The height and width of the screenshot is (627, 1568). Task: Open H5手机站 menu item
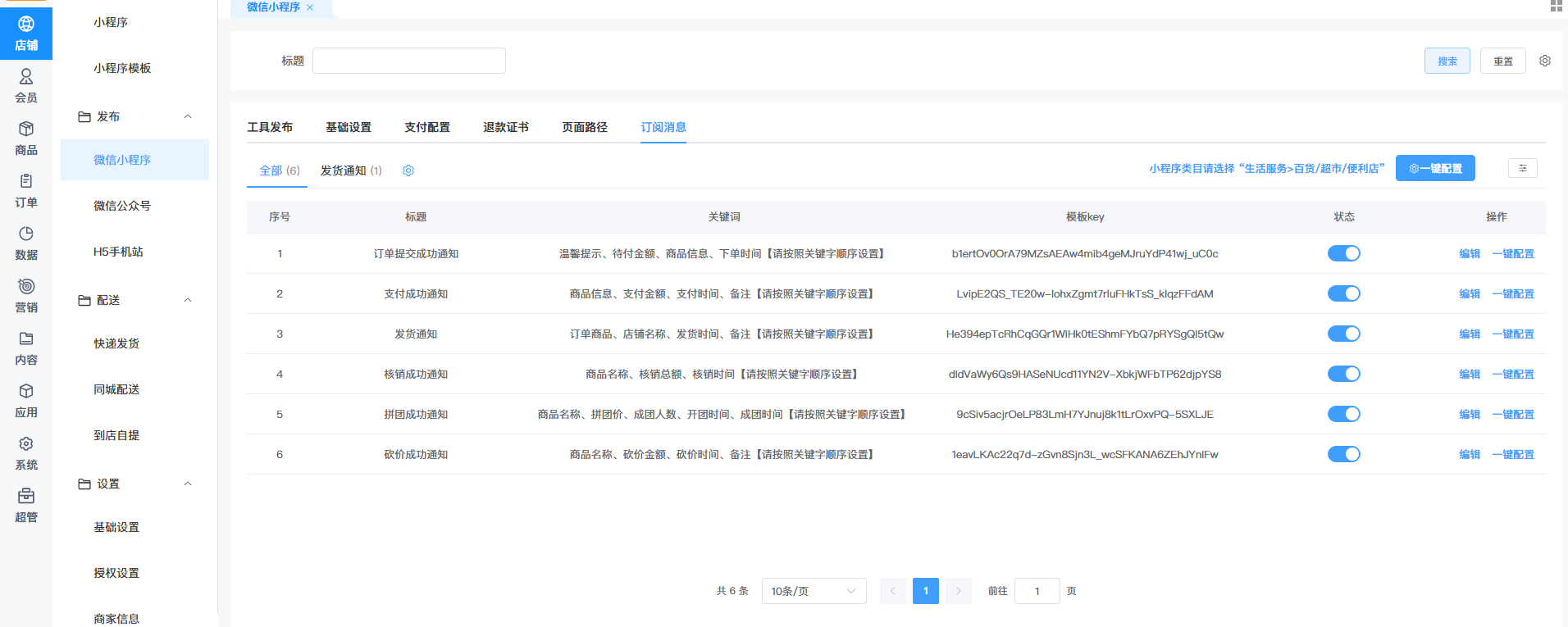tap(118, 252)
